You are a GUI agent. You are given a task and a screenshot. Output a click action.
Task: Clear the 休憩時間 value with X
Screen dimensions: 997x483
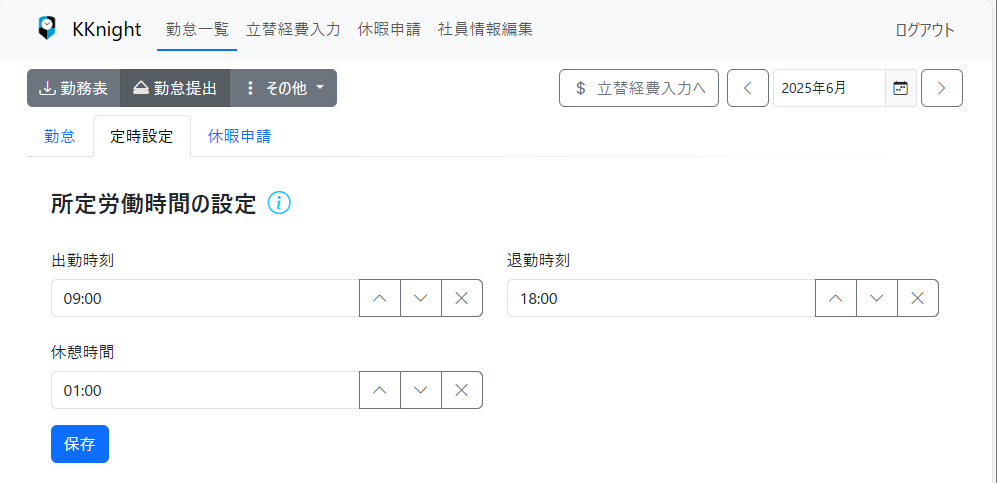pyautogui.click(x=462, y=390)
